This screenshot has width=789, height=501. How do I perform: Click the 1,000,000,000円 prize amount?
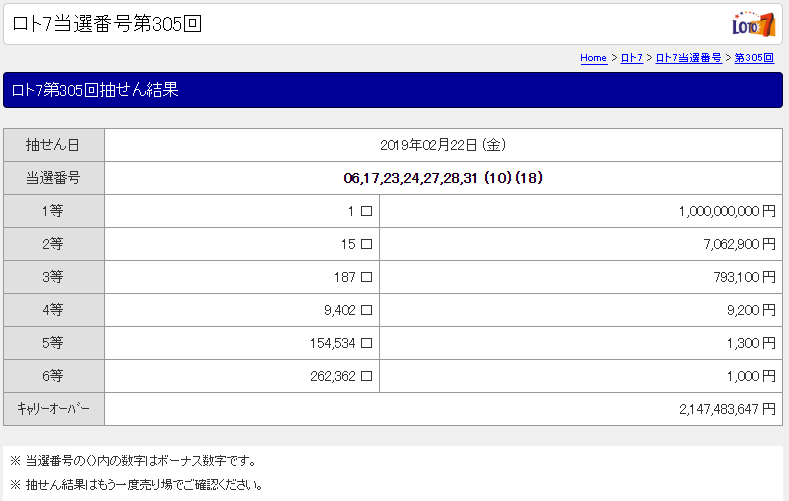point(727,211)
